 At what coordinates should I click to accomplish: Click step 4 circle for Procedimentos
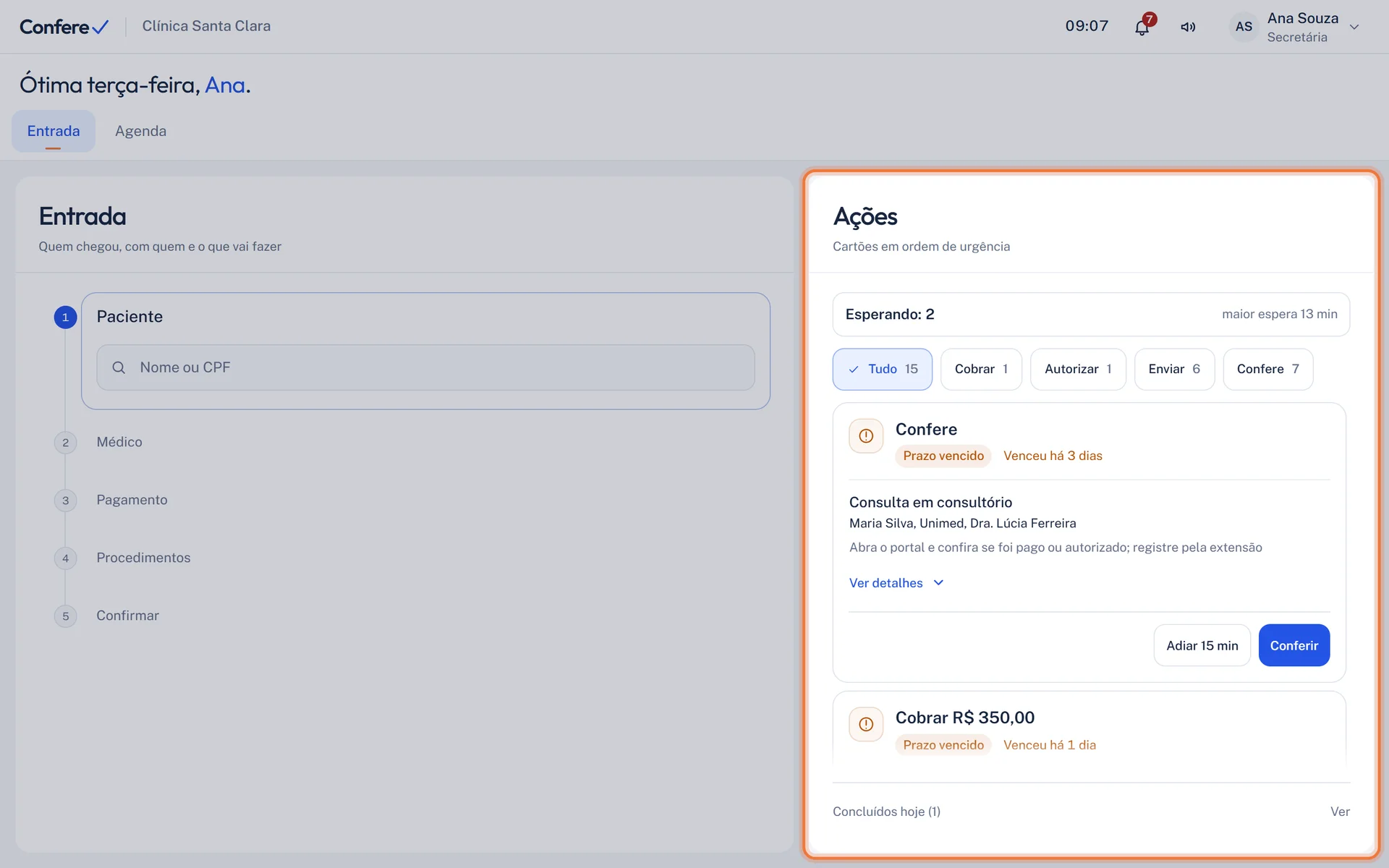(x=65, y=558)
